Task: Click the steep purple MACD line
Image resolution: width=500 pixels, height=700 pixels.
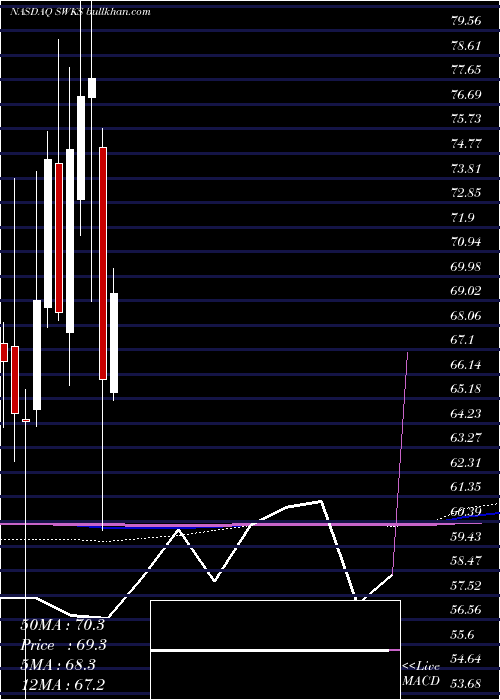Action: (x=400, y=463)
